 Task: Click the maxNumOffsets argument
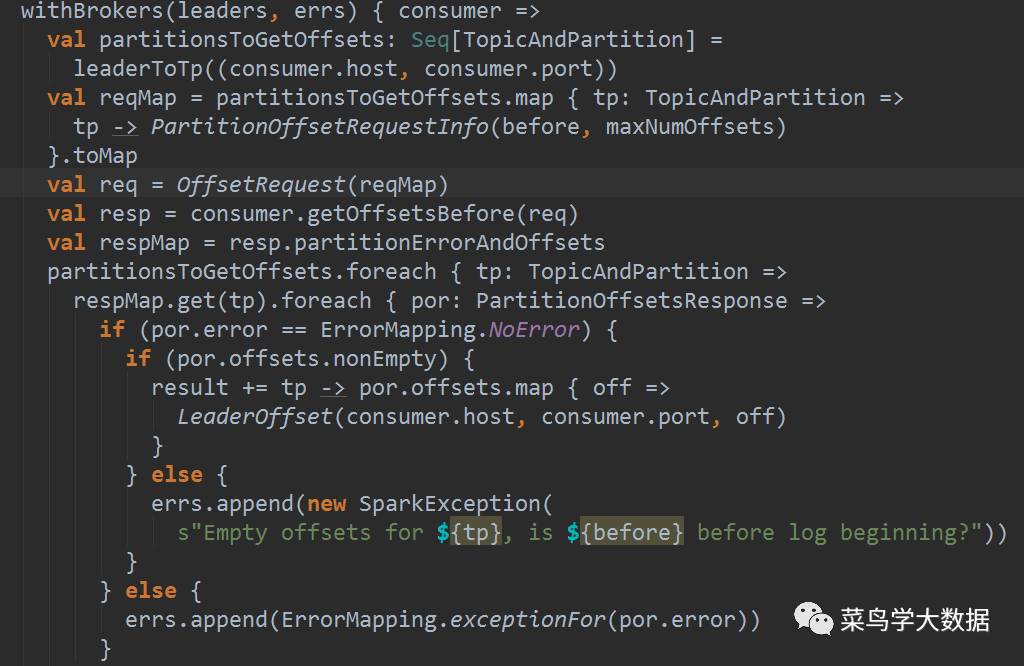[x=689, y=127]
